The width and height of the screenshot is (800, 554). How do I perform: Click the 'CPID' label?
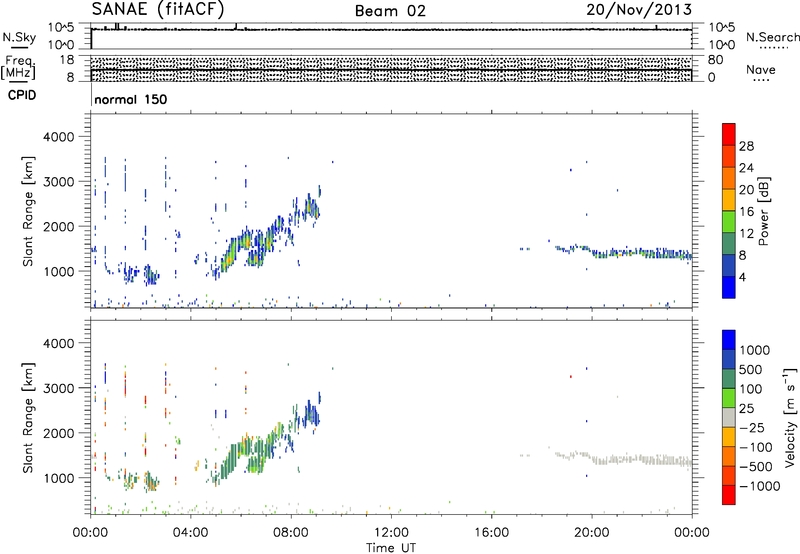click(x=22, y=95)
